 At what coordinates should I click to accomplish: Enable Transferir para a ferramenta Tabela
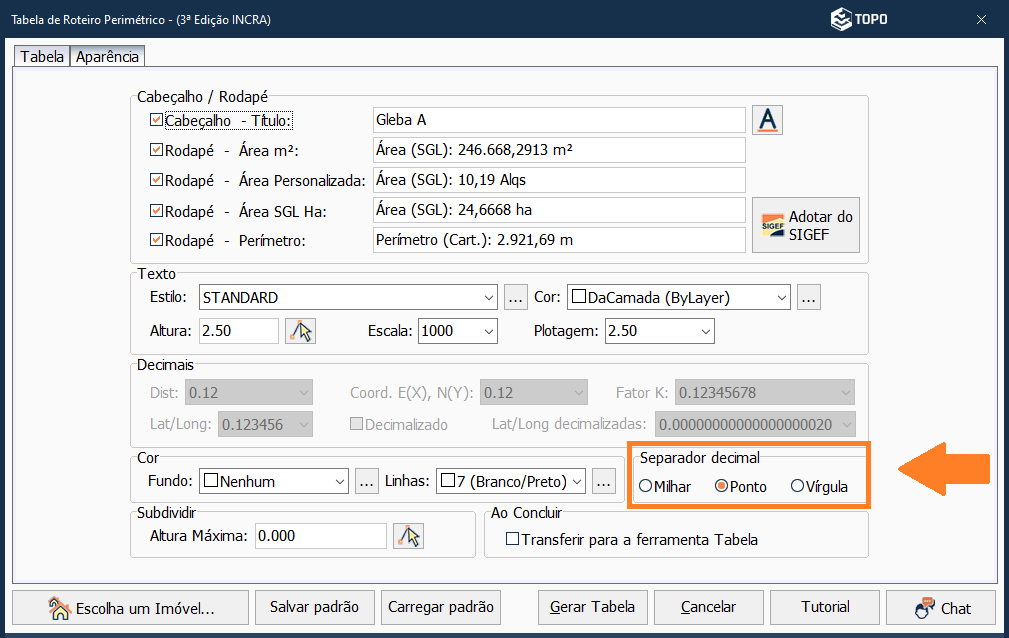pyautogui.click(x=513, y=539)
